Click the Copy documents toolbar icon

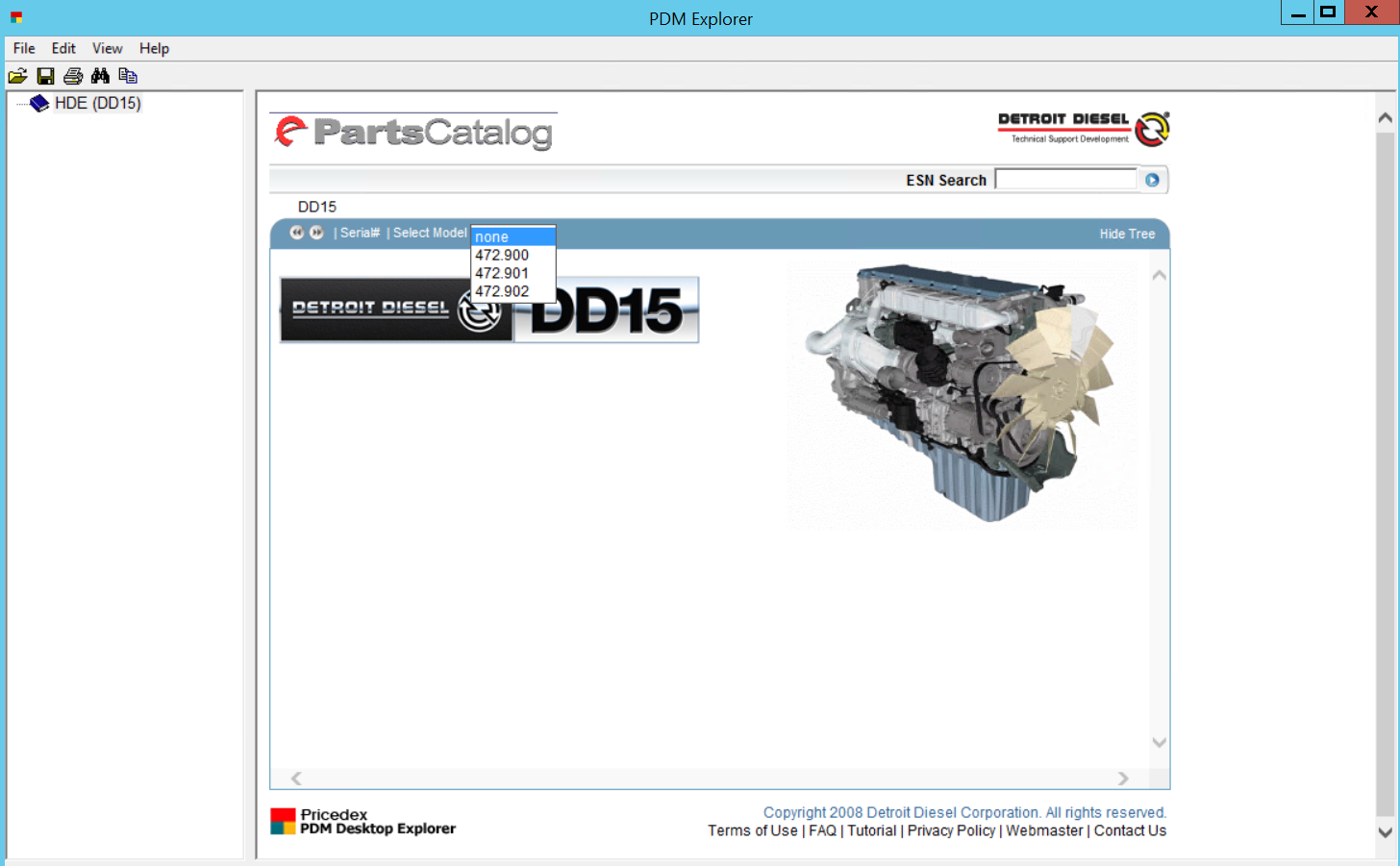tap(128, 76)
